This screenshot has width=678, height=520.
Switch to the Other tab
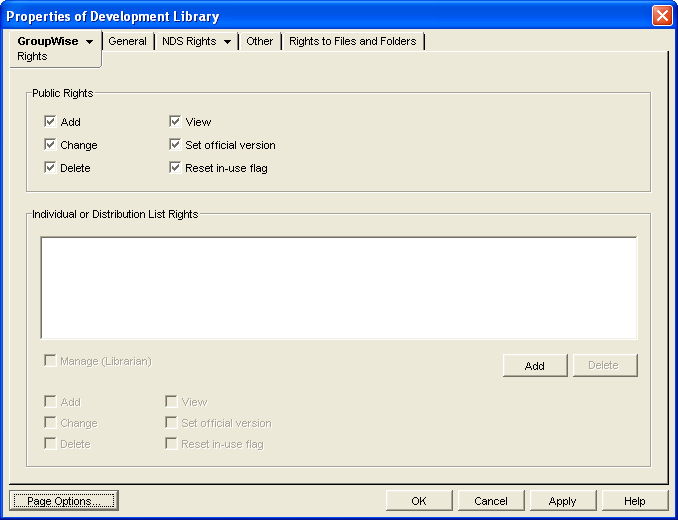259,41
